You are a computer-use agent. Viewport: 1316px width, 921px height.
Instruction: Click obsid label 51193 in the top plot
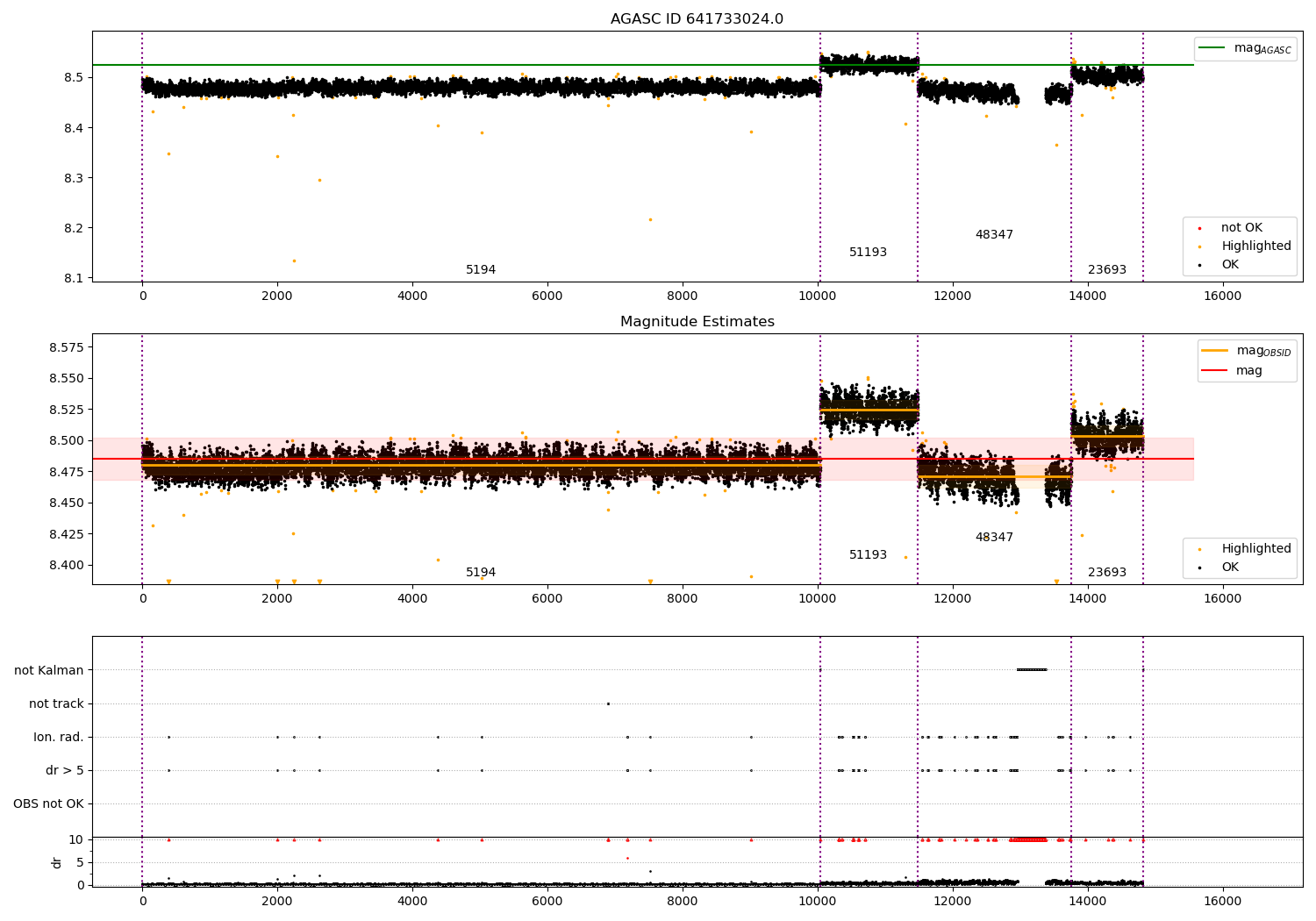pos(868,253)
